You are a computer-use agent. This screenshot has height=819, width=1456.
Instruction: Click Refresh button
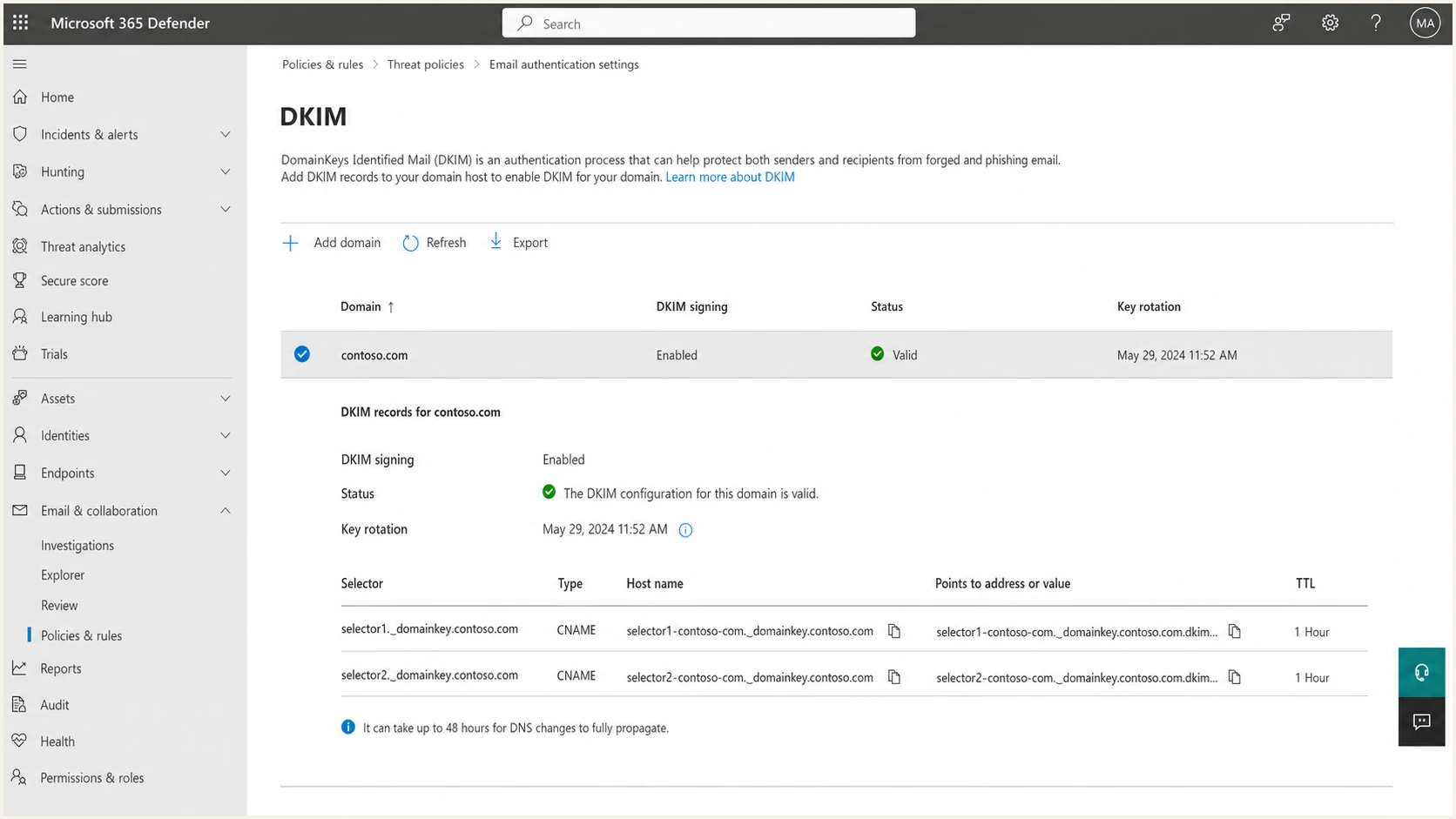click(435, 242)
